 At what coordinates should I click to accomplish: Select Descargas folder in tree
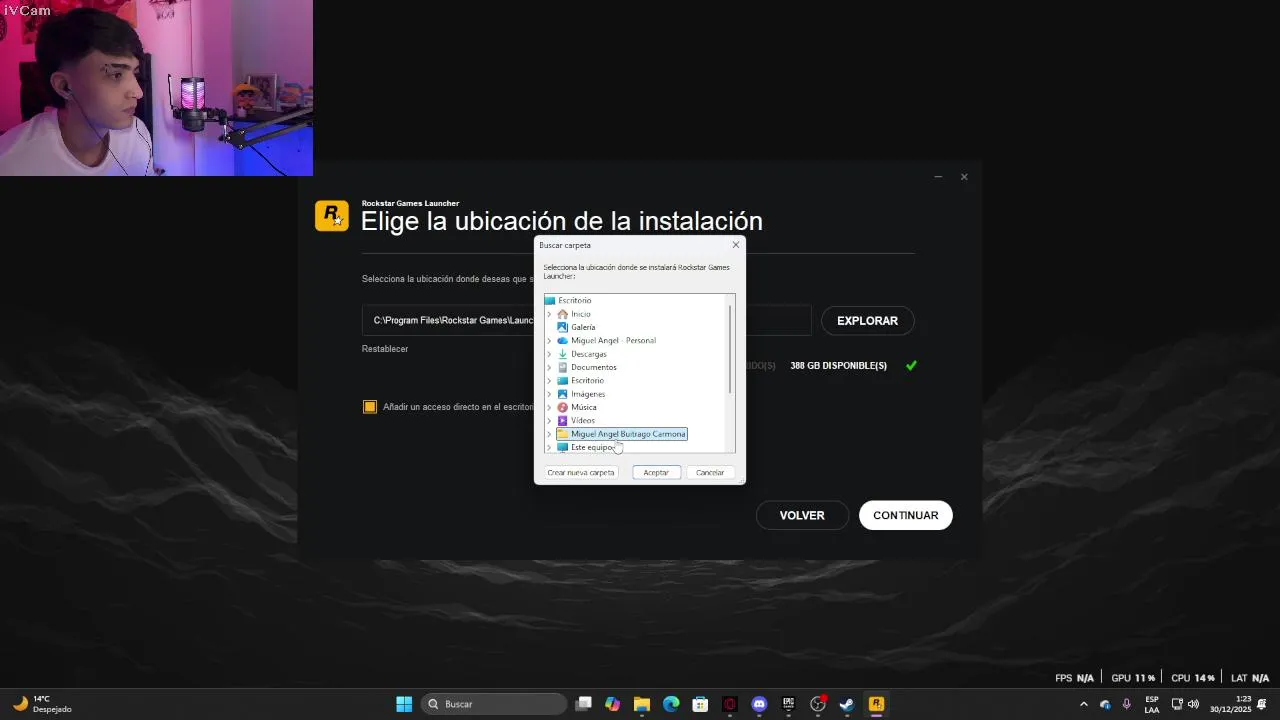tap(589, 354)
